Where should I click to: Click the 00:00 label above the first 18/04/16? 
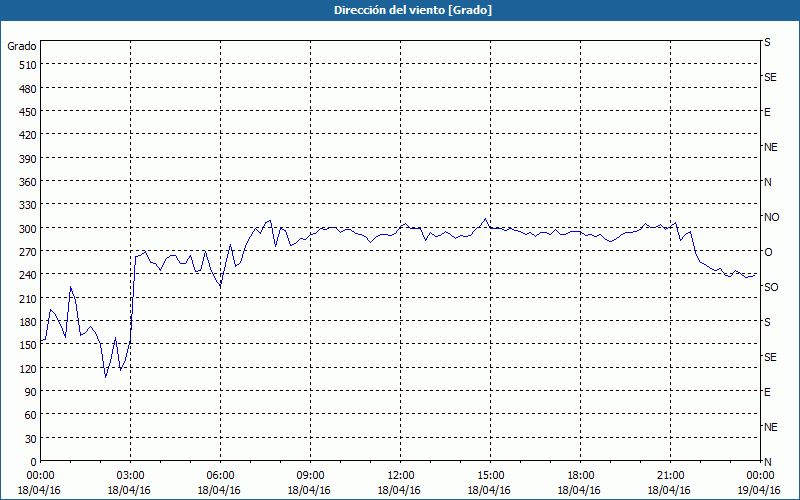pos(40,476)
